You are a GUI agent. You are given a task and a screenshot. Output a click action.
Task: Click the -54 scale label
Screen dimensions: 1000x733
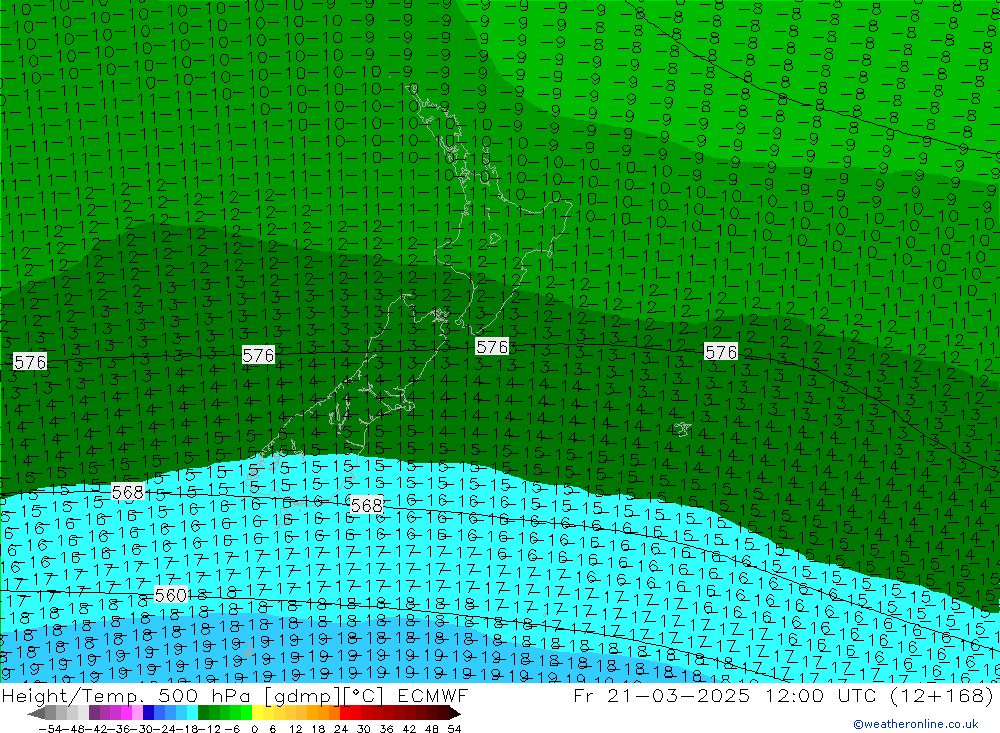(50, 729)
